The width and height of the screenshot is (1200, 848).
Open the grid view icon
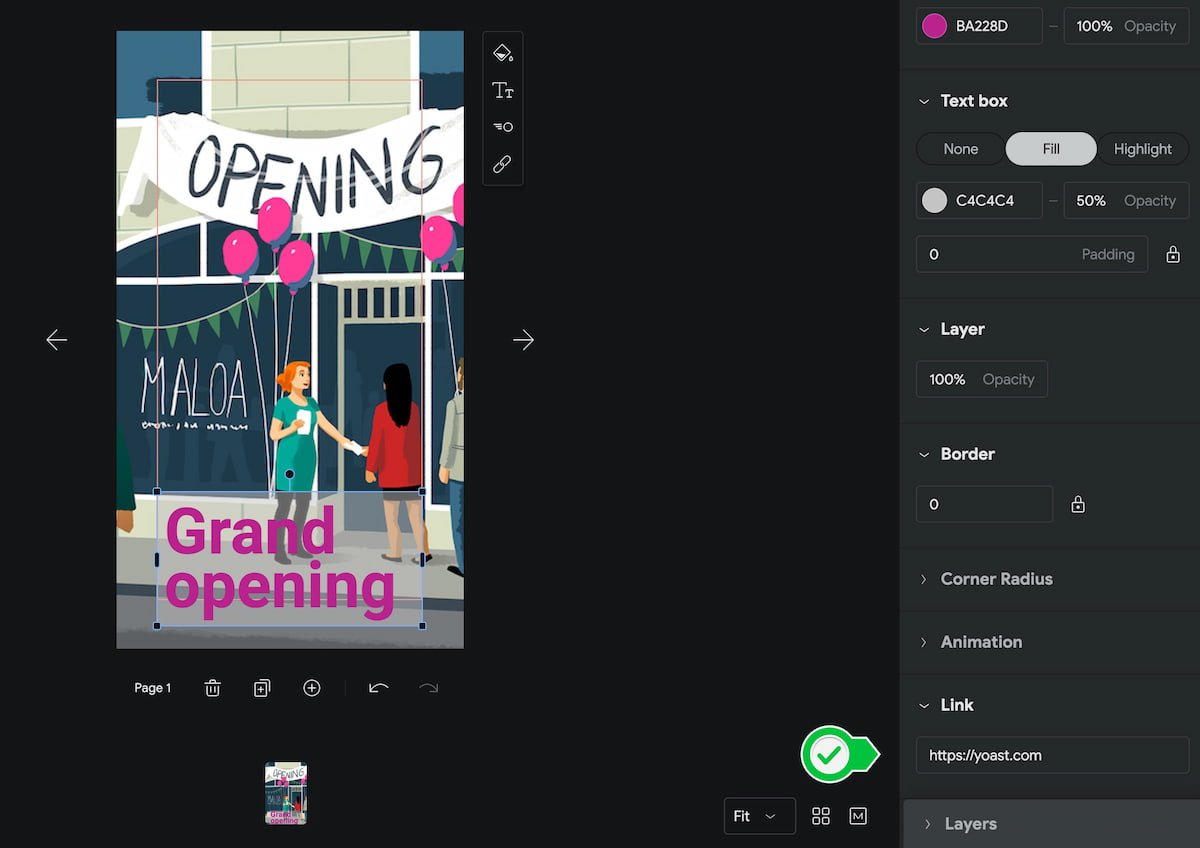click(x=821, y=816)
